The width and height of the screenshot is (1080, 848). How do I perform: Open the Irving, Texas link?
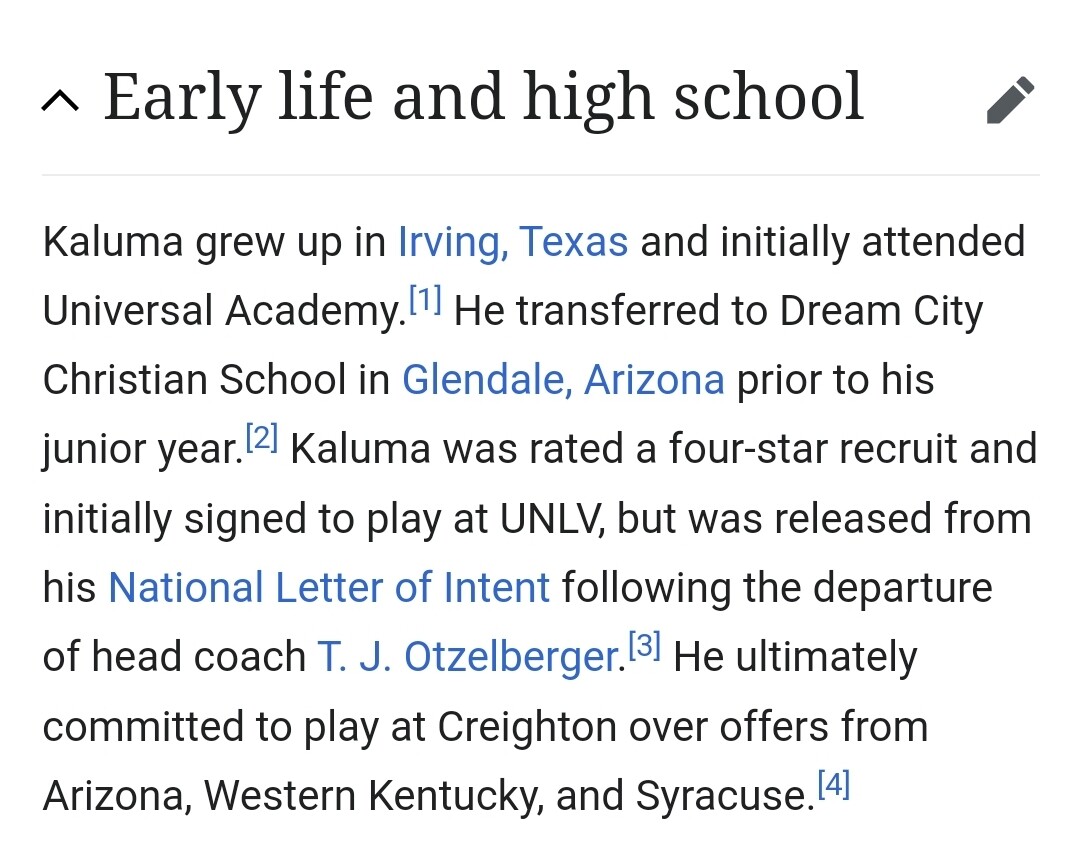513,242
